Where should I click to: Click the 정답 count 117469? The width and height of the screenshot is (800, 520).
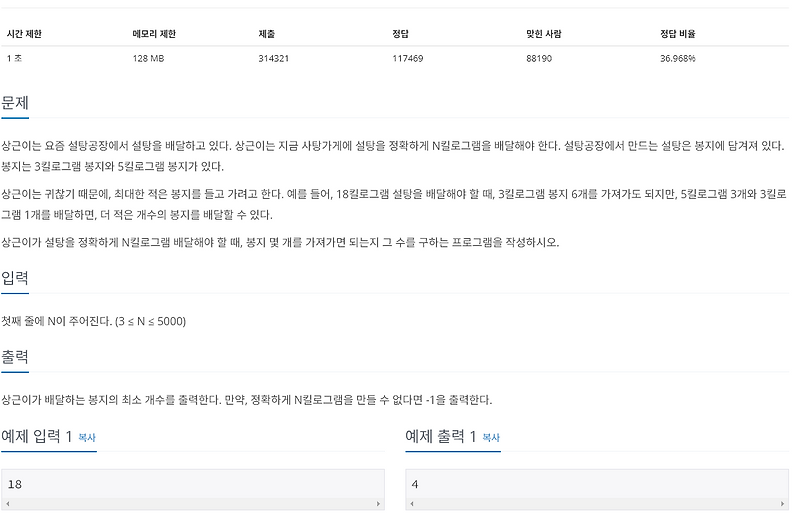(408, 58)
